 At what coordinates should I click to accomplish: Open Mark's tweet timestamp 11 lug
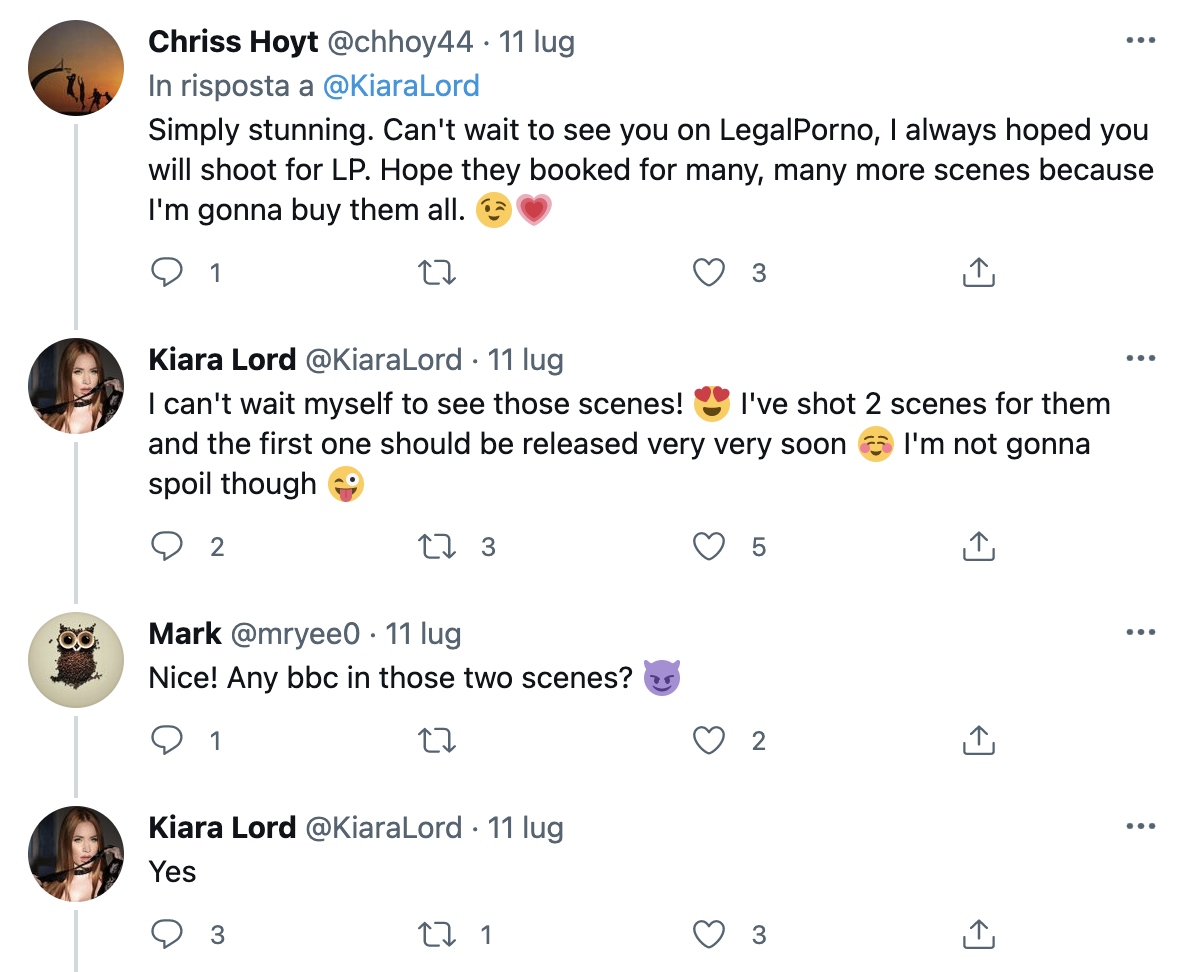[424, 633]
